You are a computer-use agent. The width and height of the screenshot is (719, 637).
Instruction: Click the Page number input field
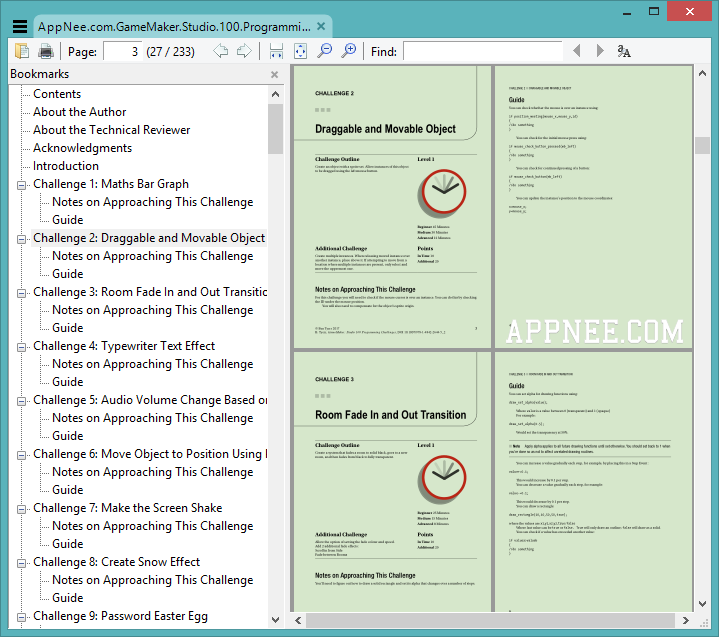click(122, 51)
